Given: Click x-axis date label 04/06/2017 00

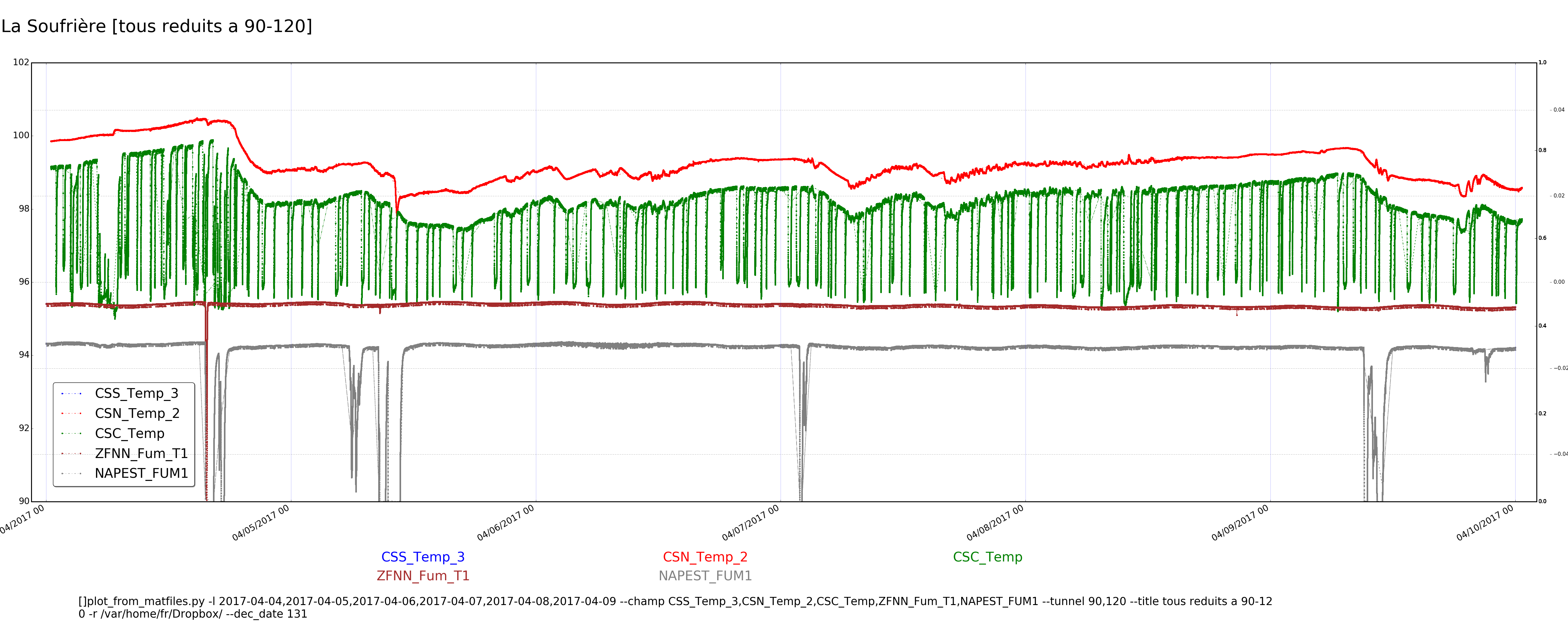Looking at the screenshot, I should pyautogui.click(x=506, y=523).
